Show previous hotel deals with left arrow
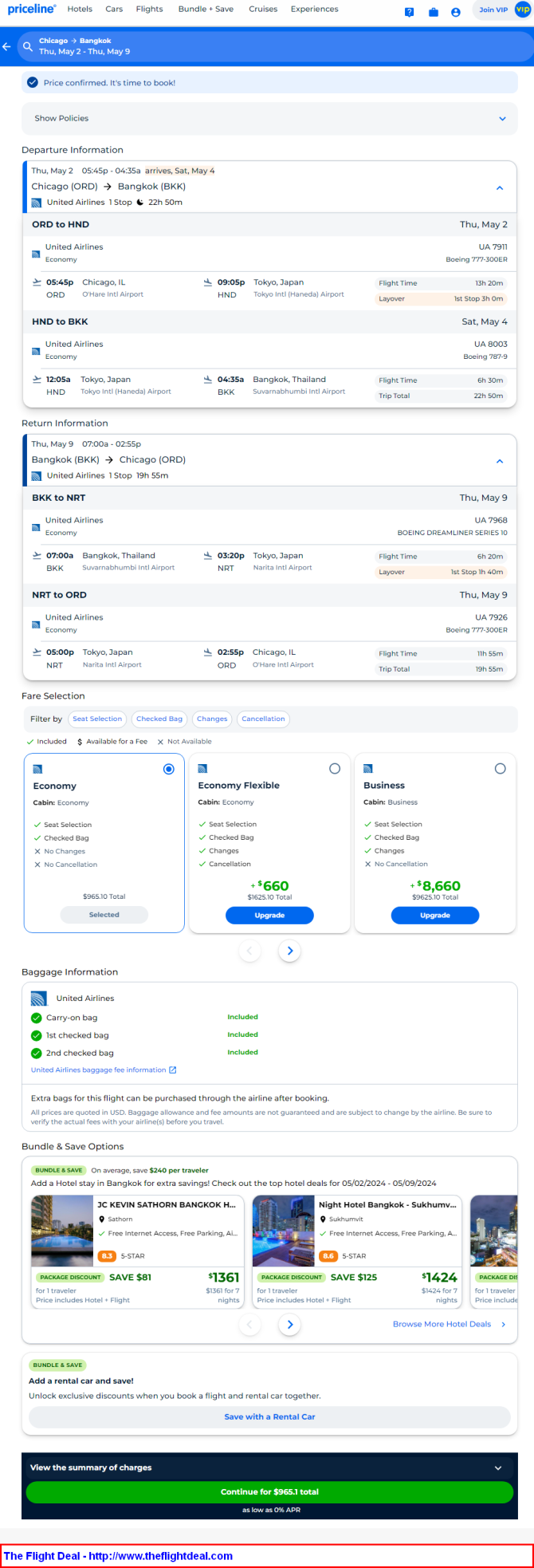Screen dimensions: 534x1568 point(249,1324)
